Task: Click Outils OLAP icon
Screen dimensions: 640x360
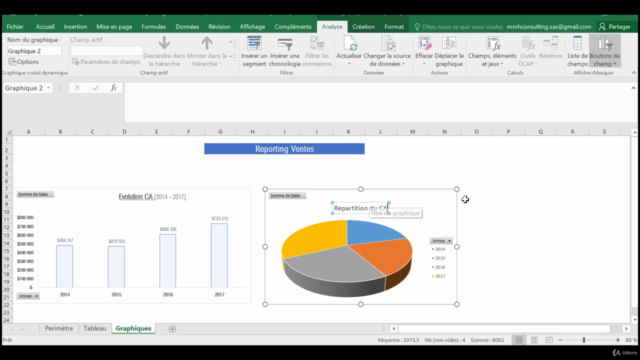Action: tap(528, 43)
